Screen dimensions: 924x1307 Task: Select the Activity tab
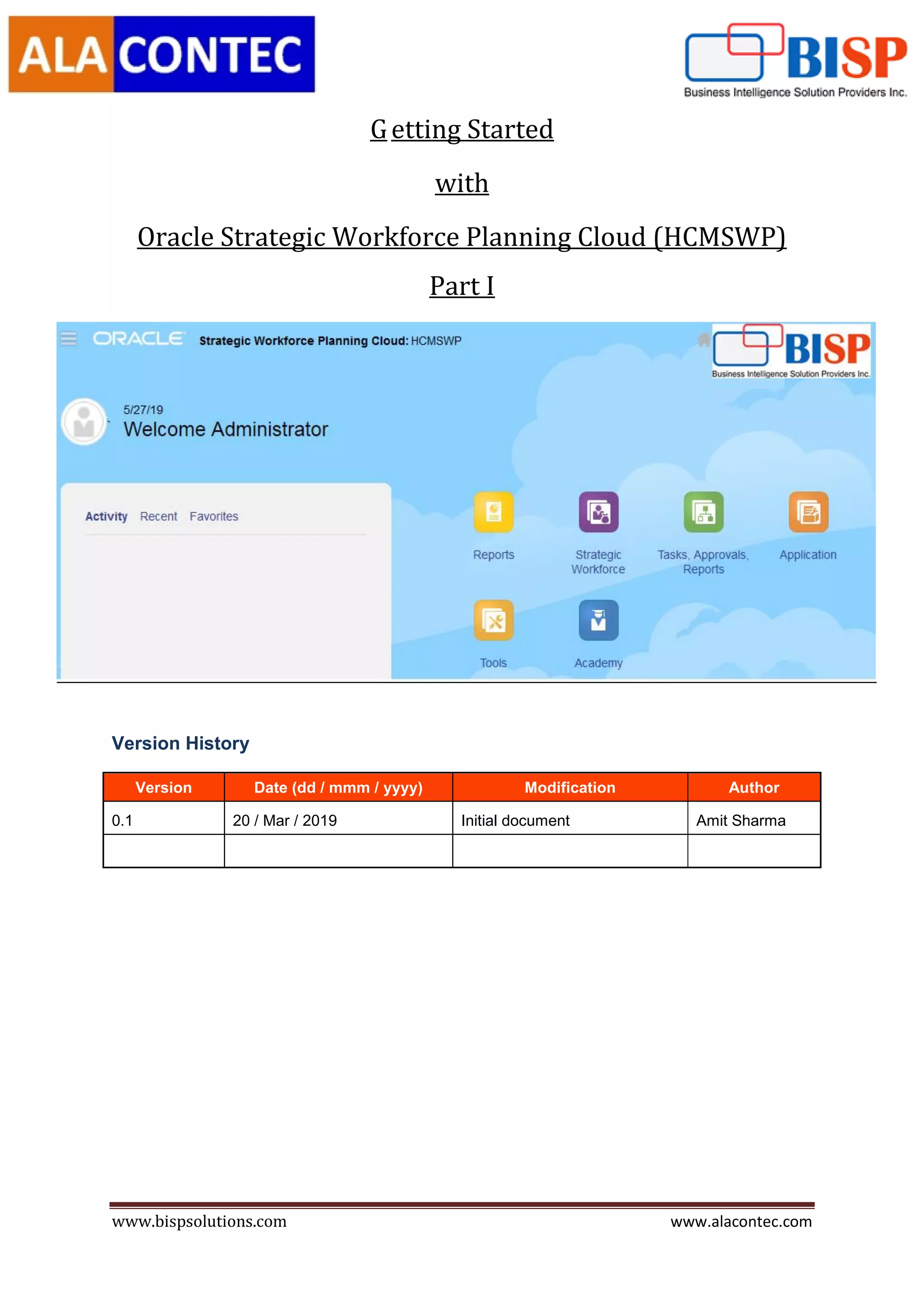coord(106,516)
